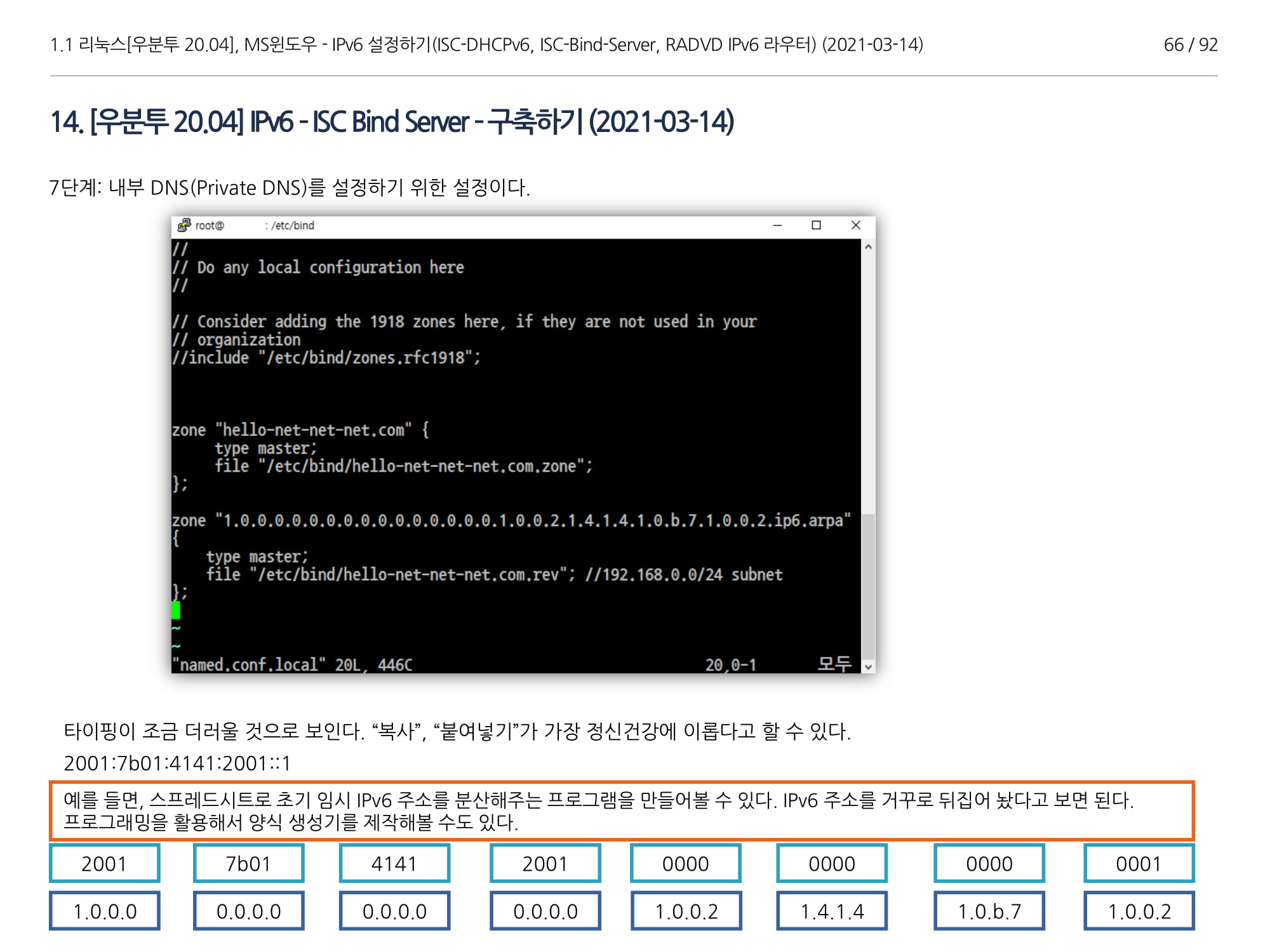
Task: Click the teal box labeled 4141
Action: point(394,863)
